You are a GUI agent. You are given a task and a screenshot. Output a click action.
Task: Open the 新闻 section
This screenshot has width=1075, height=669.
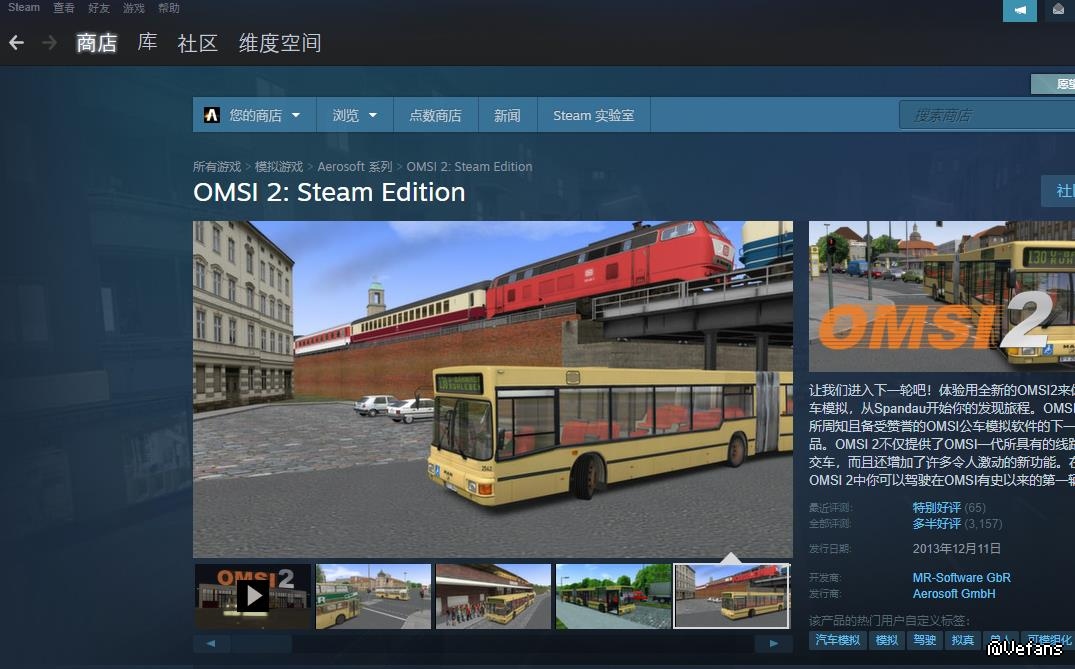[507, 115]
